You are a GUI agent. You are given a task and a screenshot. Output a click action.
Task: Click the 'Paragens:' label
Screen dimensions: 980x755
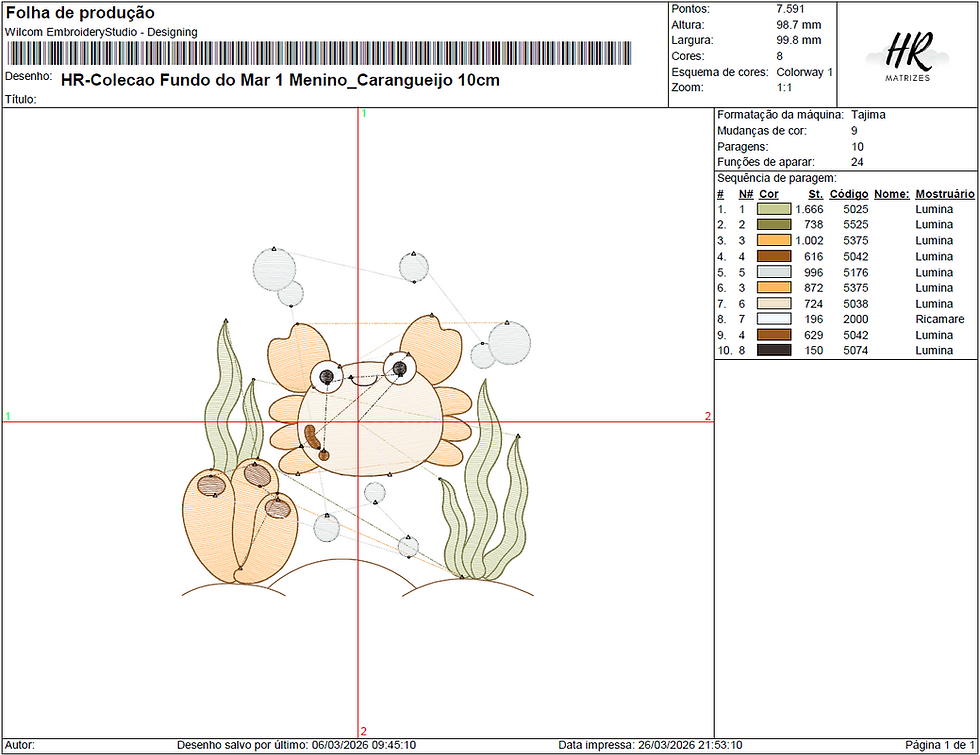742,147
